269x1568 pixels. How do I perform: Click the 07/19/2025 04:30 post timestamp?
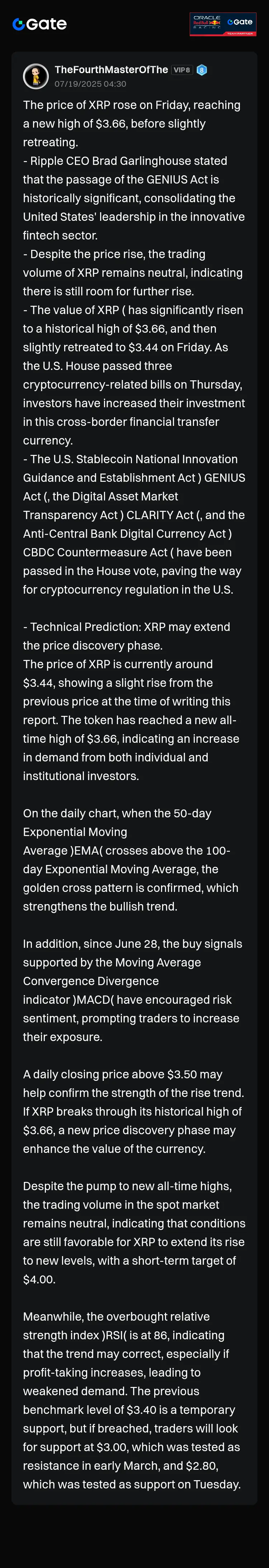(91, 84)
